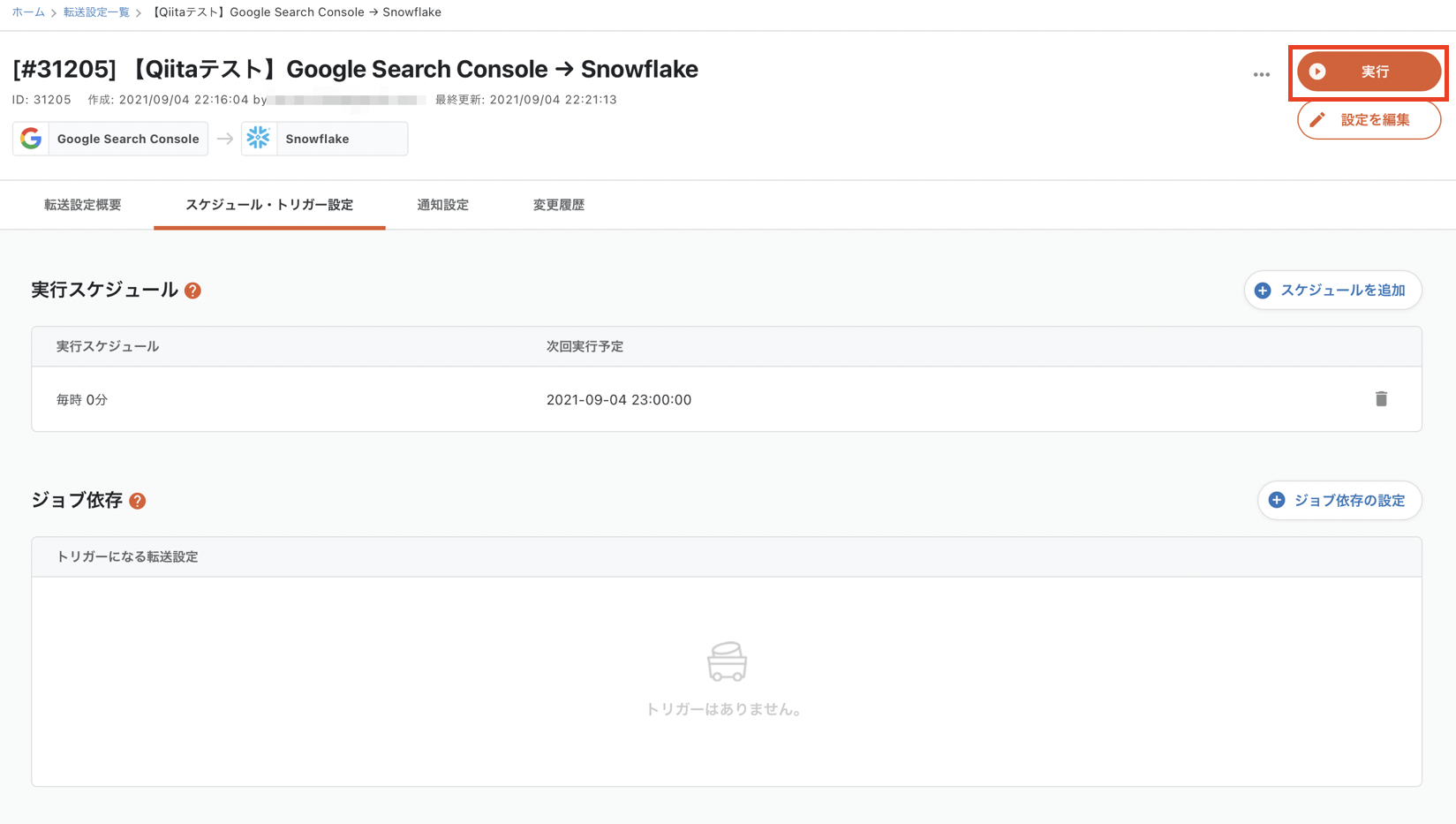The image size is (1456, 824).
Task: Click the next run time 2021-09-04 23:00:00
Action: pyautogui.click(x=619, y=400)
